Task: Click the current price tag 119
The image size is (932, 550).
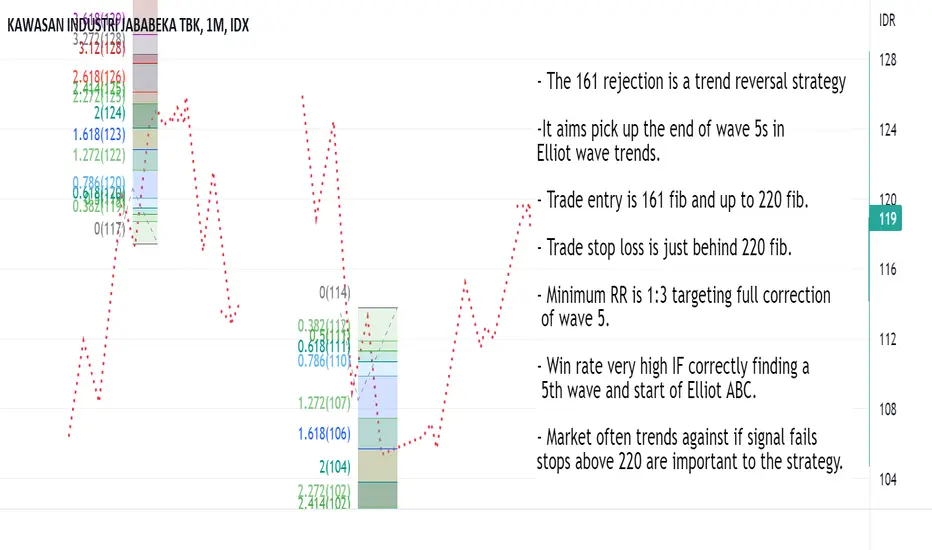Action: point(886,218)
